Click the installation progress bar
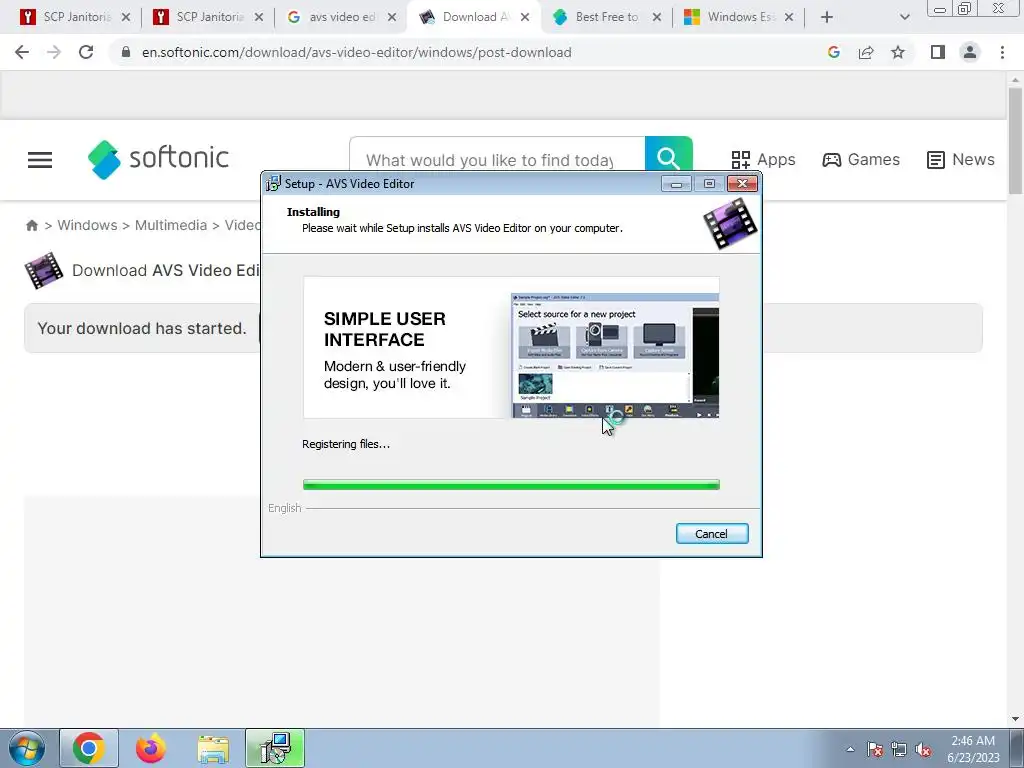 (511, 485)
